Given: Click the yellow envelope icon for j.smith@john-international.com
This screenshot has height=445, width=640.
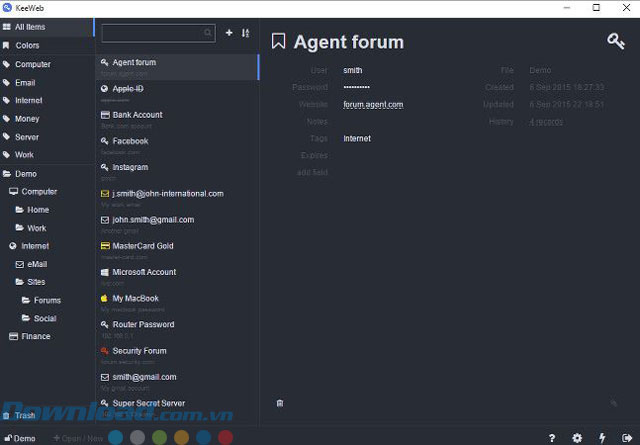Looking at the screenshot, I should pos(105,194).
